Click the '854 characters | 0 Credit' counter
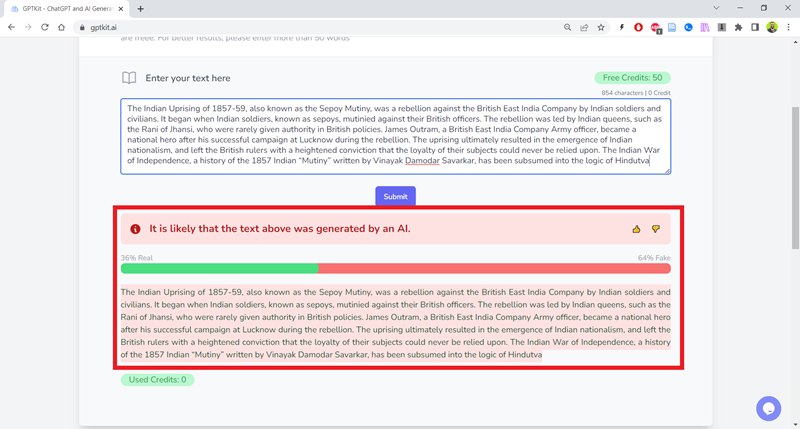This screenshot has width=800, height=429. [x=636, y=93]
